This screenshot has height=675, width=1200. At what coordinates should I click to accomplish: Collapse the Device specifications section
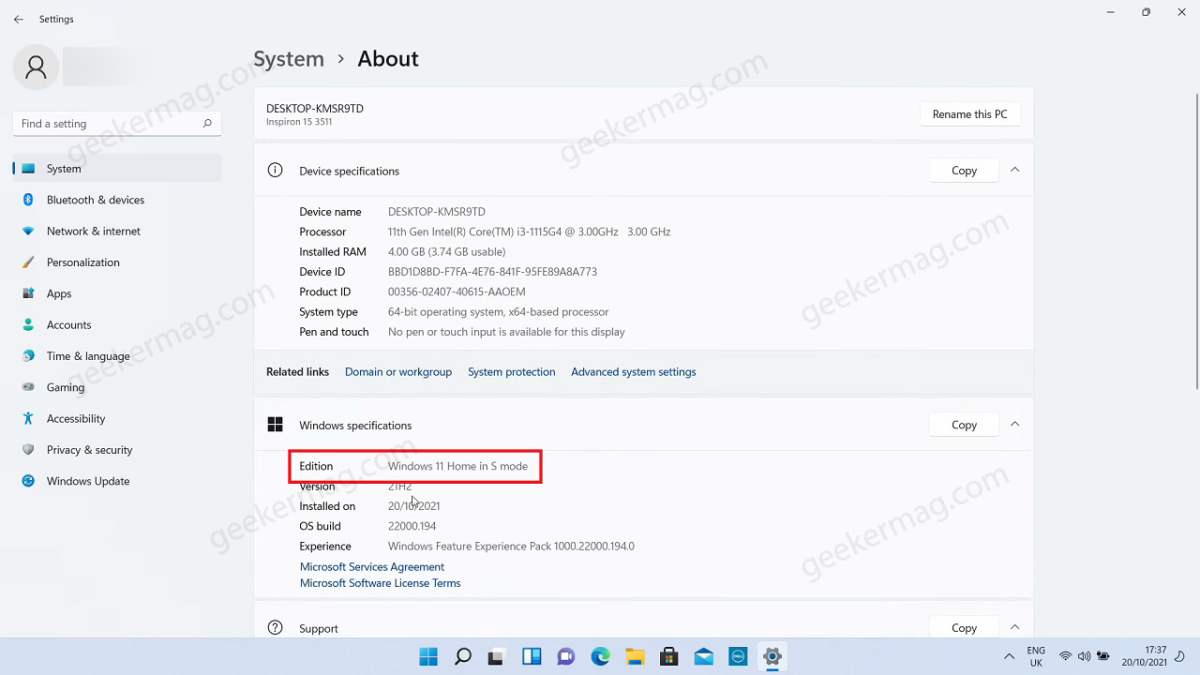point(1014,170)
